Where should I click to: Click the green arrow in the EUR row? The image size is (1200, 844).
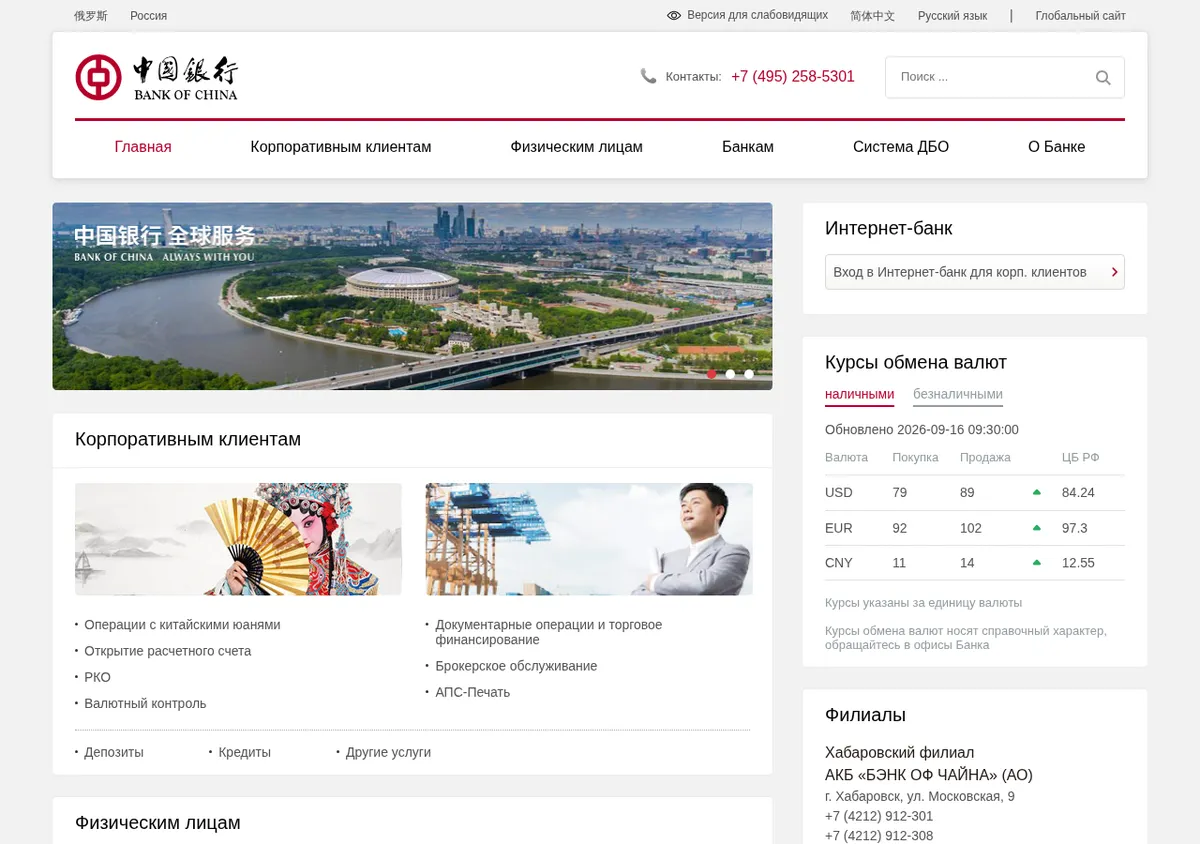coord(1037,528)
